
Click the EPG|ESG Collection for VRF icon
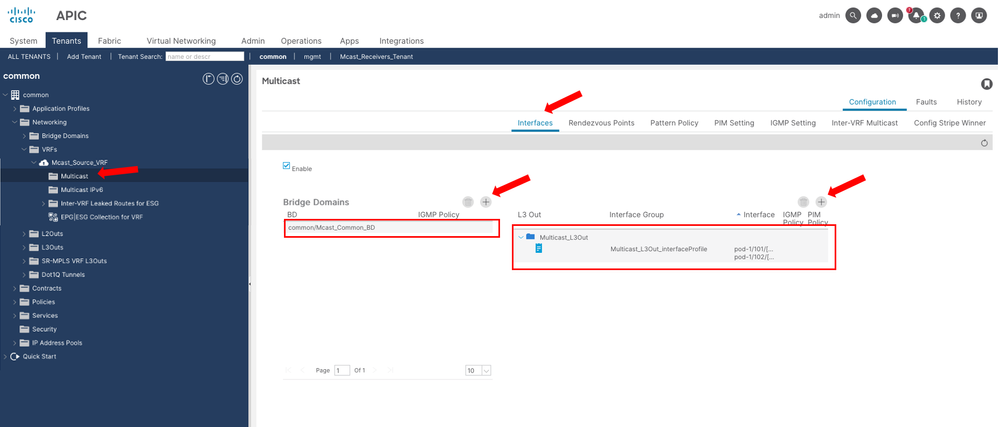point(54,217)
